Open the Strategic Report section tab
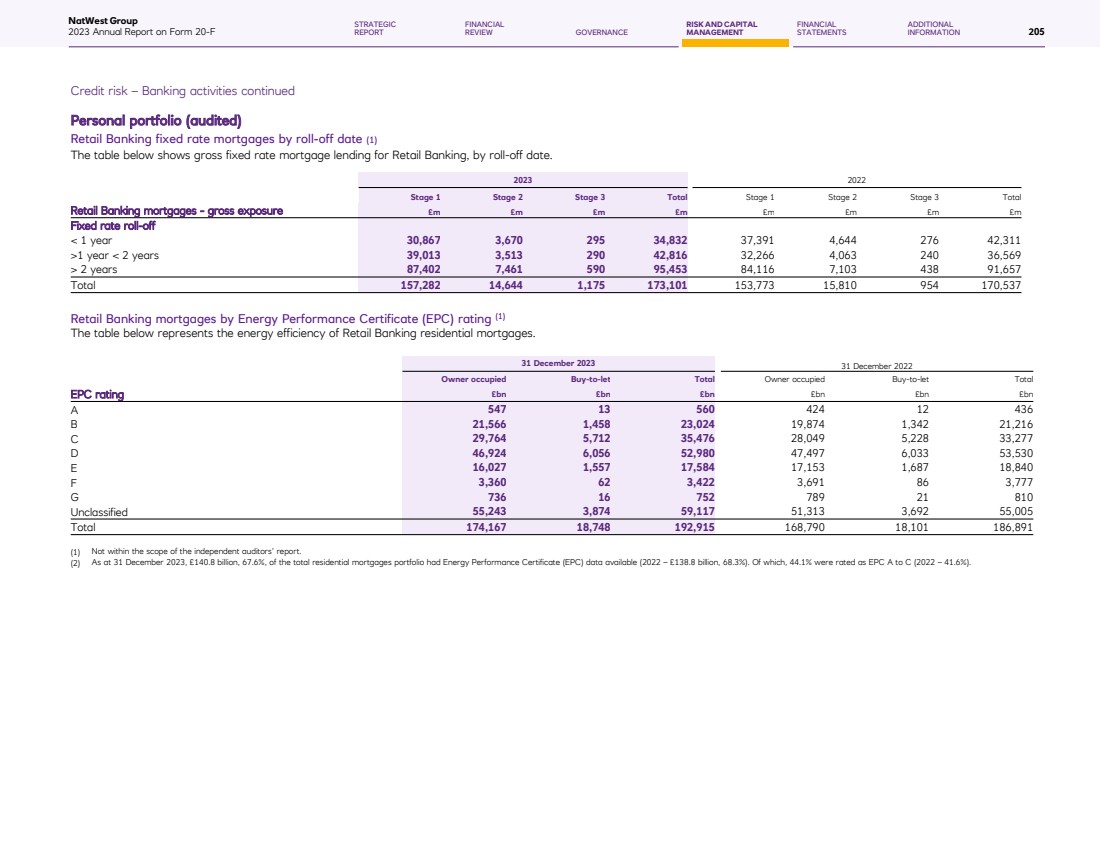The width and height of the screenshot is (1100, 865). coord(375,28)
